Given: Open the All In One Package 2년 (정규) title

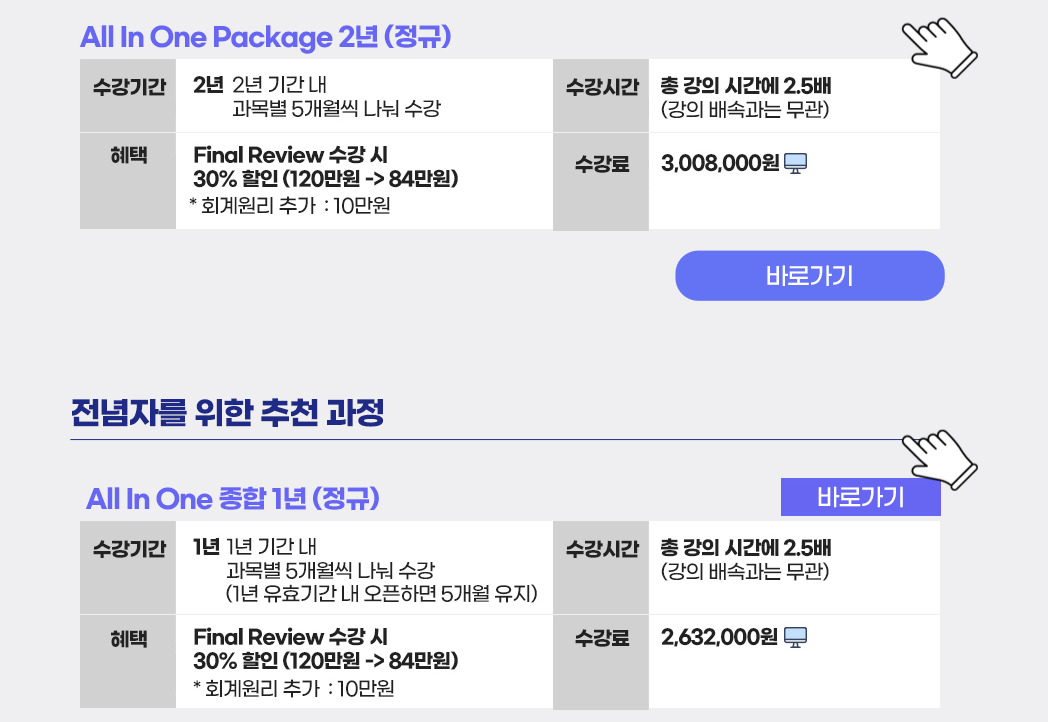Looking at the screenshot, I should coord(265,37).
